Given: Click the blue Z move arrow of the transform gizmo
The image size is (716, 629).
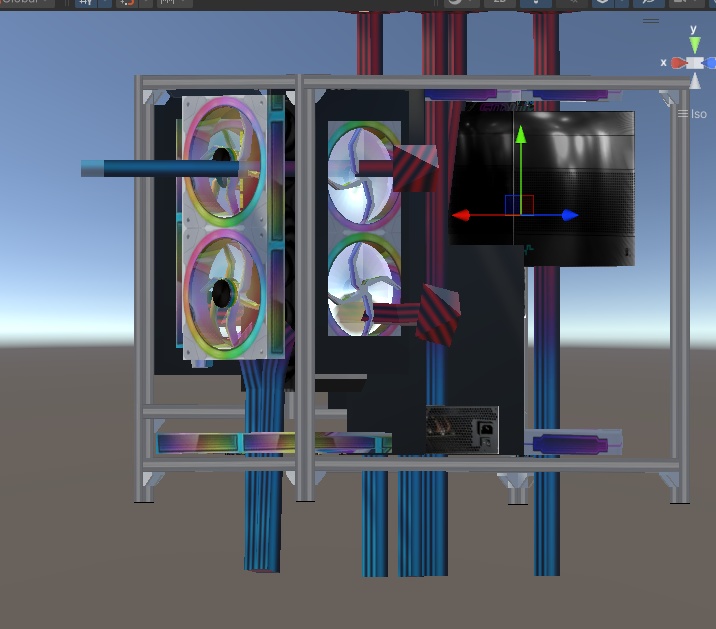Looking at the screenshot, I should [570, 215].
